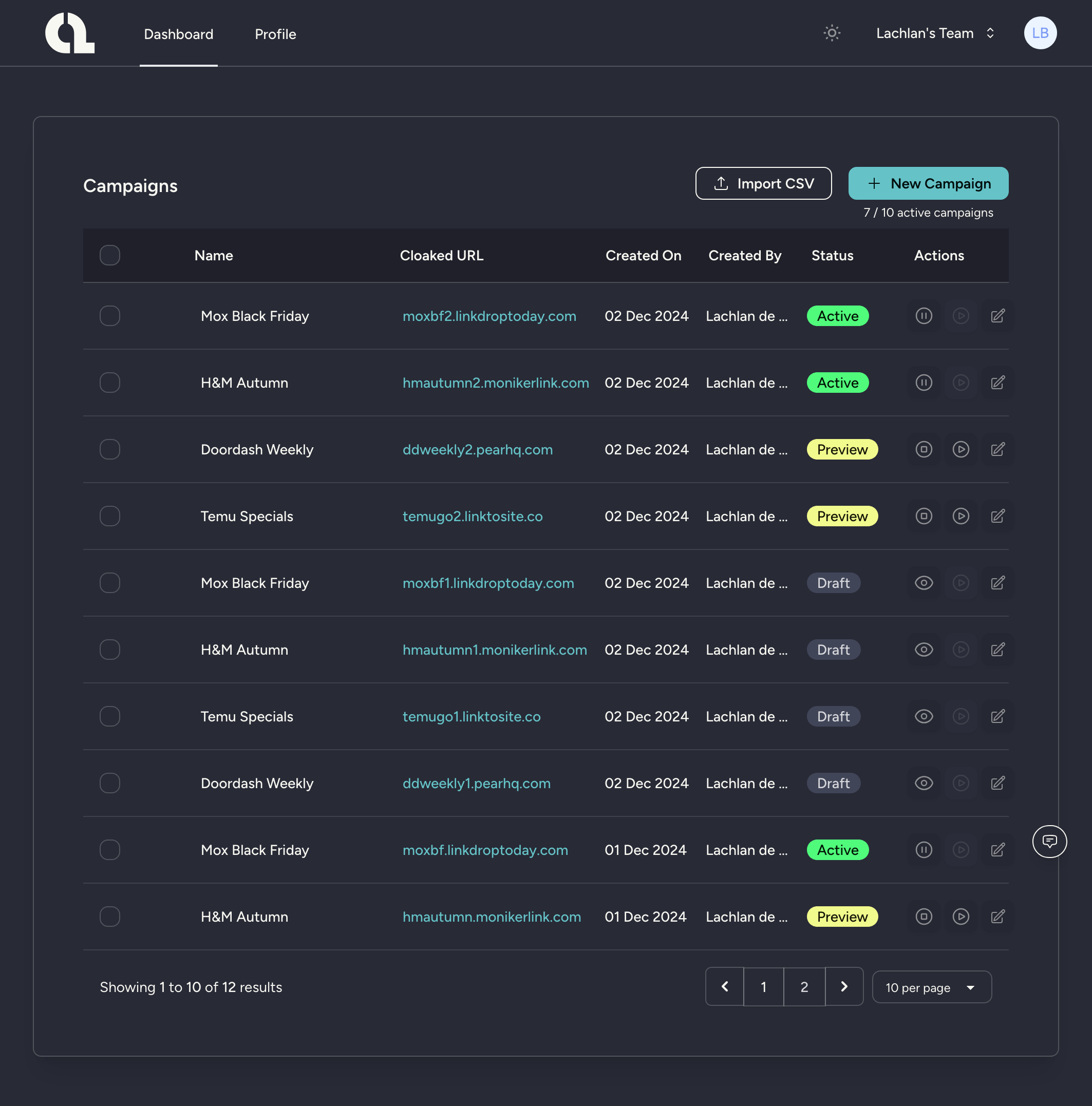Viewport: 1092px width, 1106px height.
Task: Click the edit icon for Temu Specials preview
Action: [x=997, y=516]
